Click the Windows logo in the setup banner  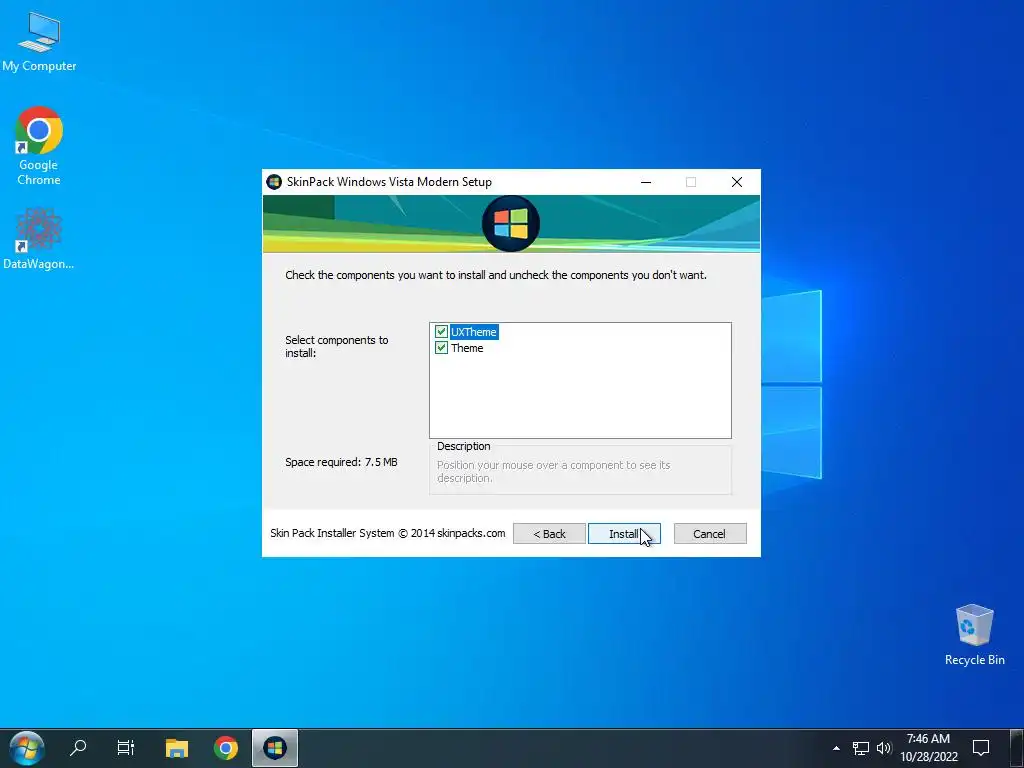click(511, 223)
